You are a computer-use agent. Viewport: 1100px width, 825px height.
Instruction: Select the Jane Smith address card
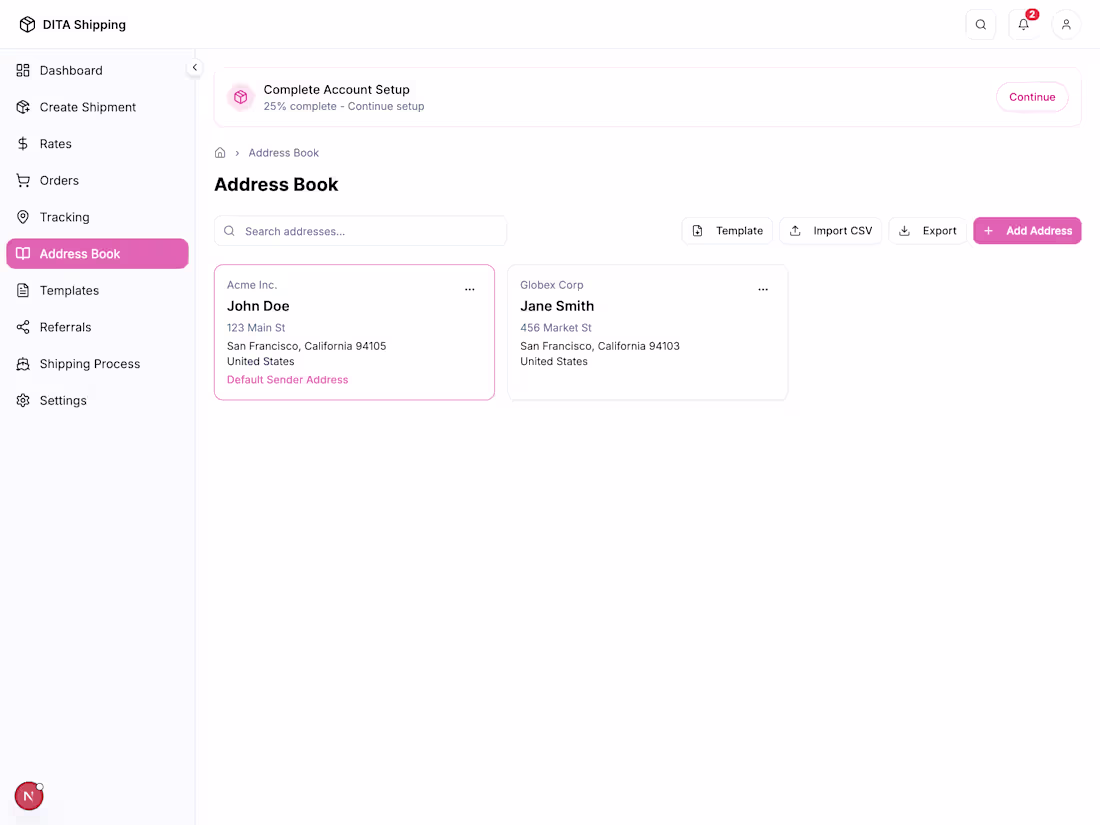(x=648, y=333)
